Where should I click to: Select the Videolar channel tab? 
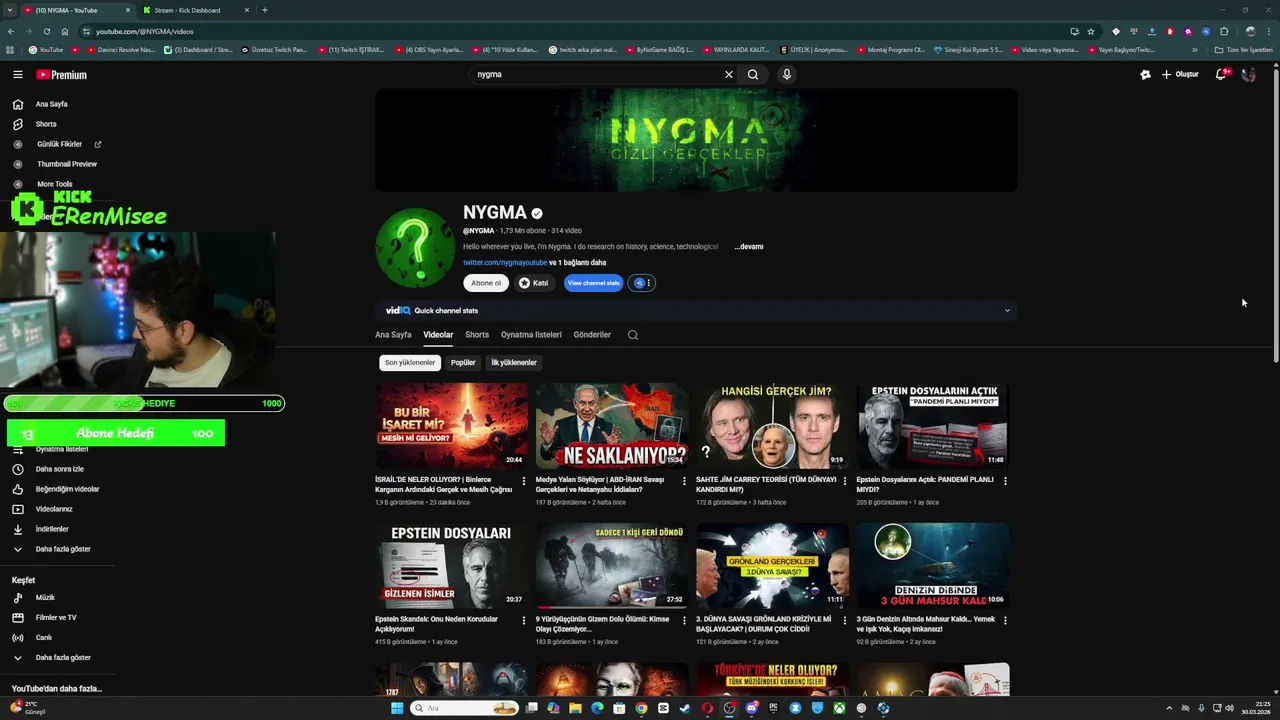coord(438,335)
